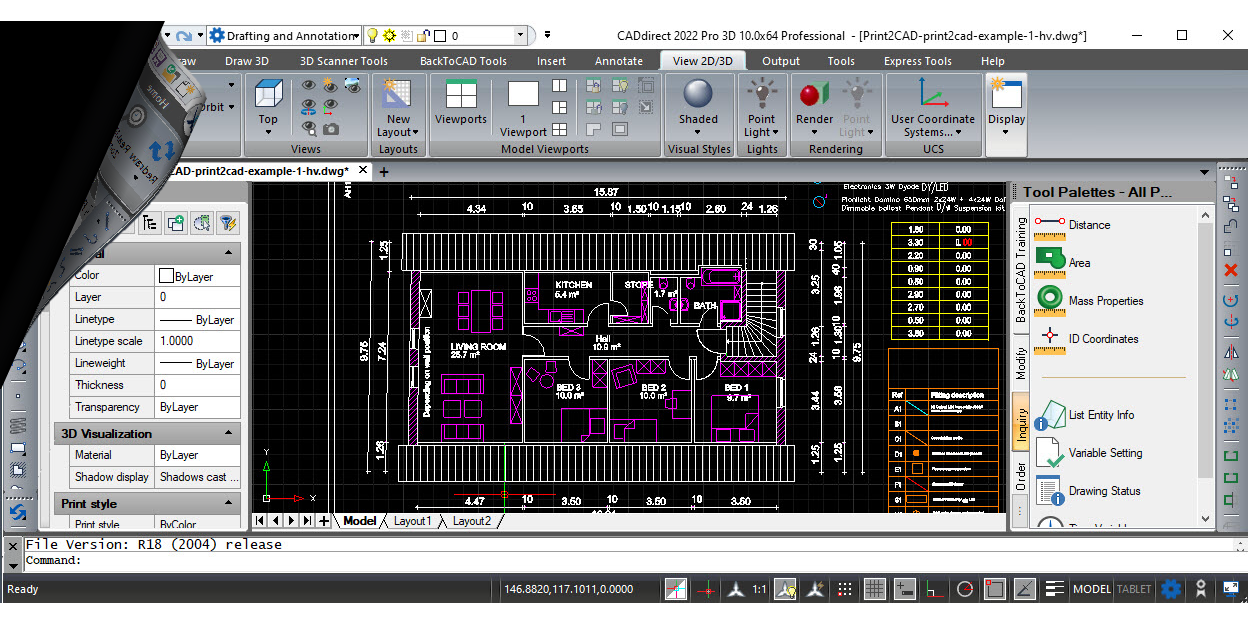Toggle the layer lightbulb on/off icon
The width and height of the screenshot is (1248, 624).
(372, 35)
